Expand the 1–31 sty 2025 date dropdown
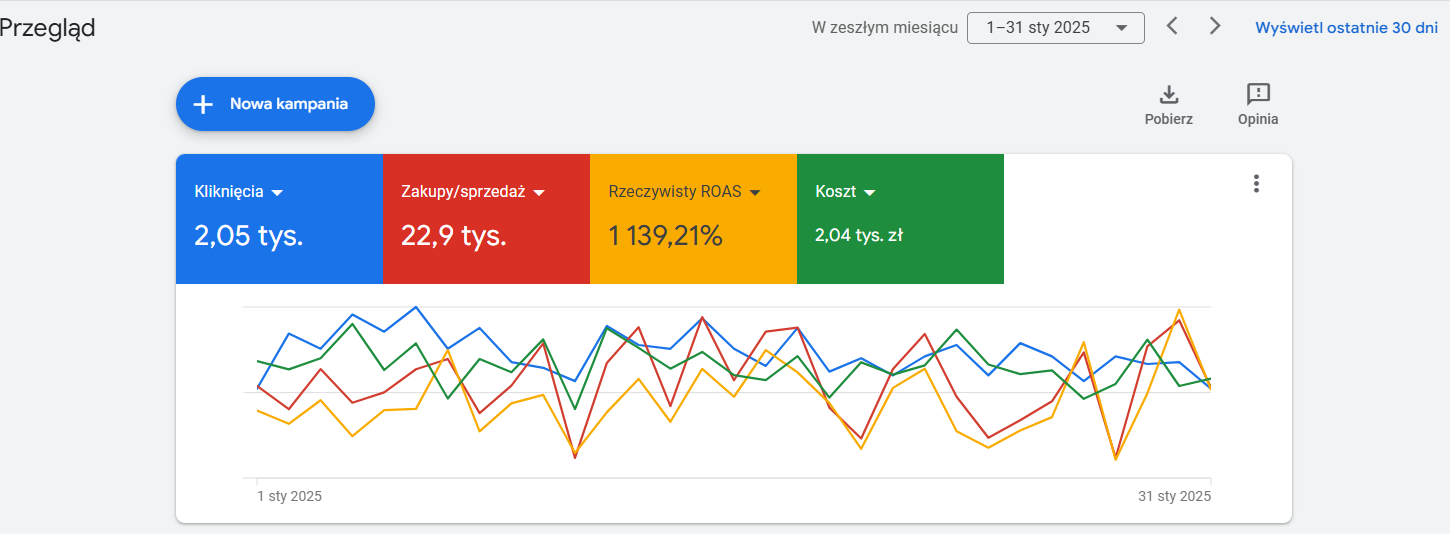The width and height of the screenshot is (1450, 534). [1056, 28]
